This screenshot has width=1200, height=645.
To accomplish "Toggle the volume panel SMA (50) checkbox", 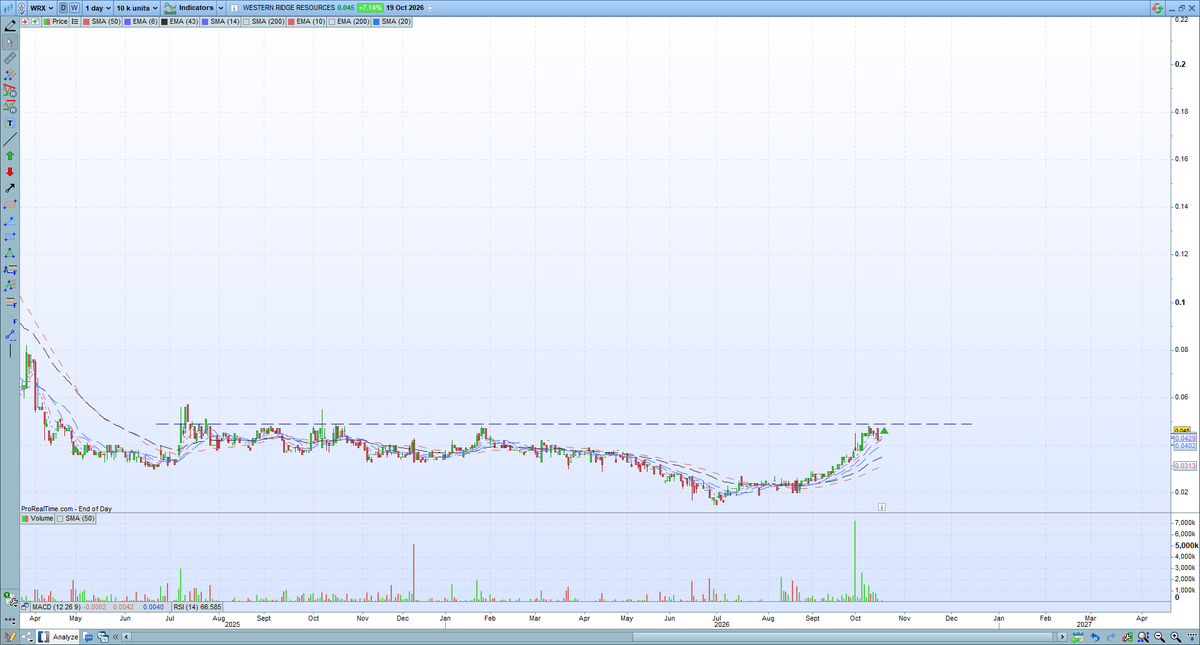I will (x=58, y=519).
